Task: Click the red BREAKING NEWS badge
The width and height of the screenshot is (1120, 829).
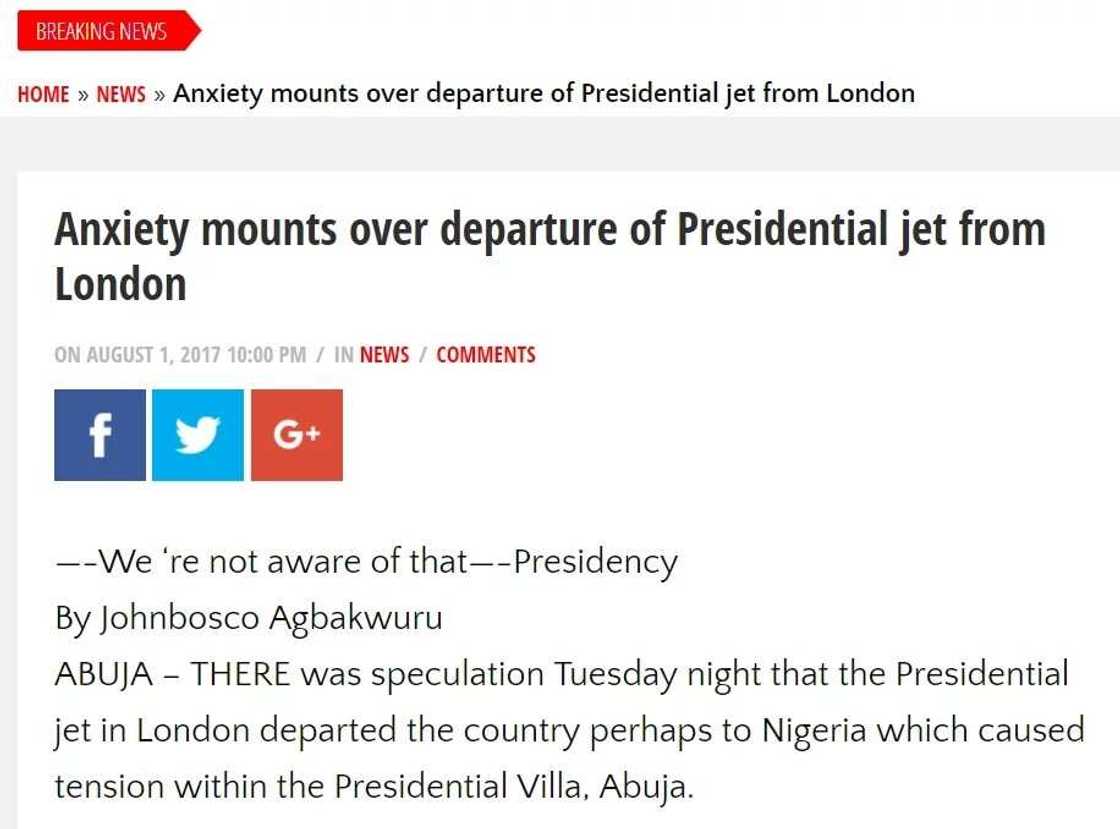Action: pyautogui.click(x=102, y=31)
